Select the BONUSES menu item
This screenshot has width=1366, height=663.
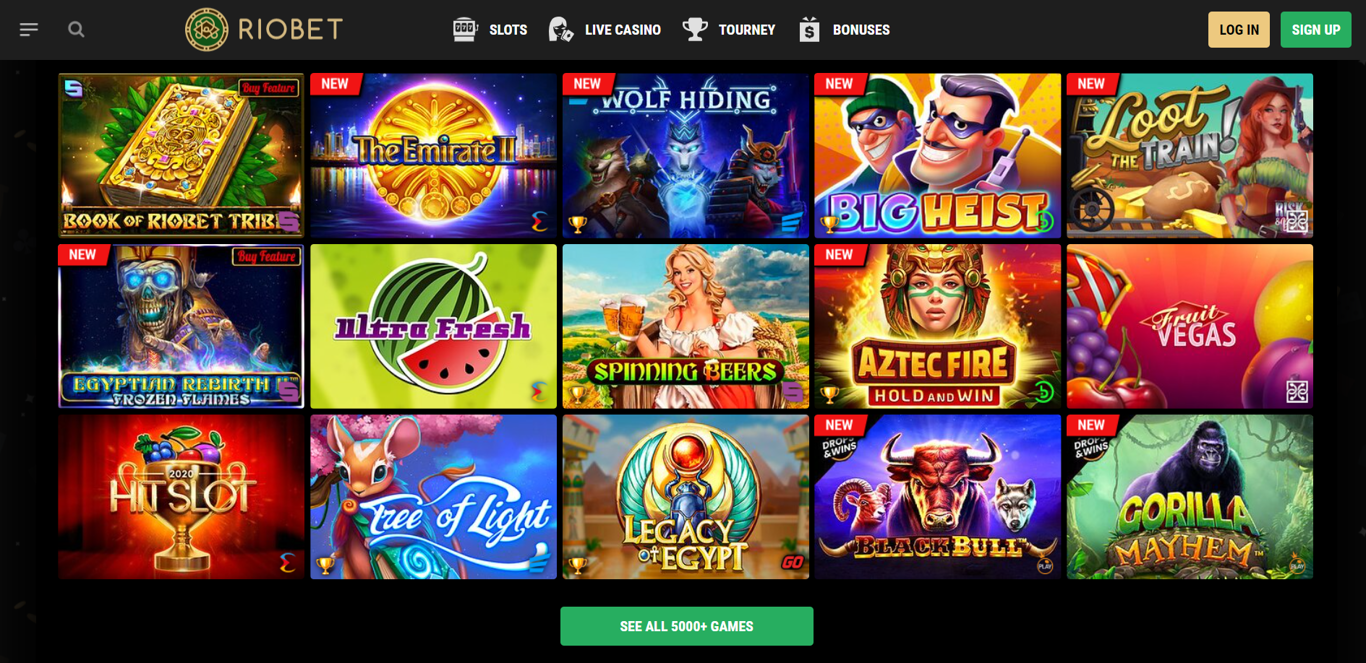coord(861,30)
